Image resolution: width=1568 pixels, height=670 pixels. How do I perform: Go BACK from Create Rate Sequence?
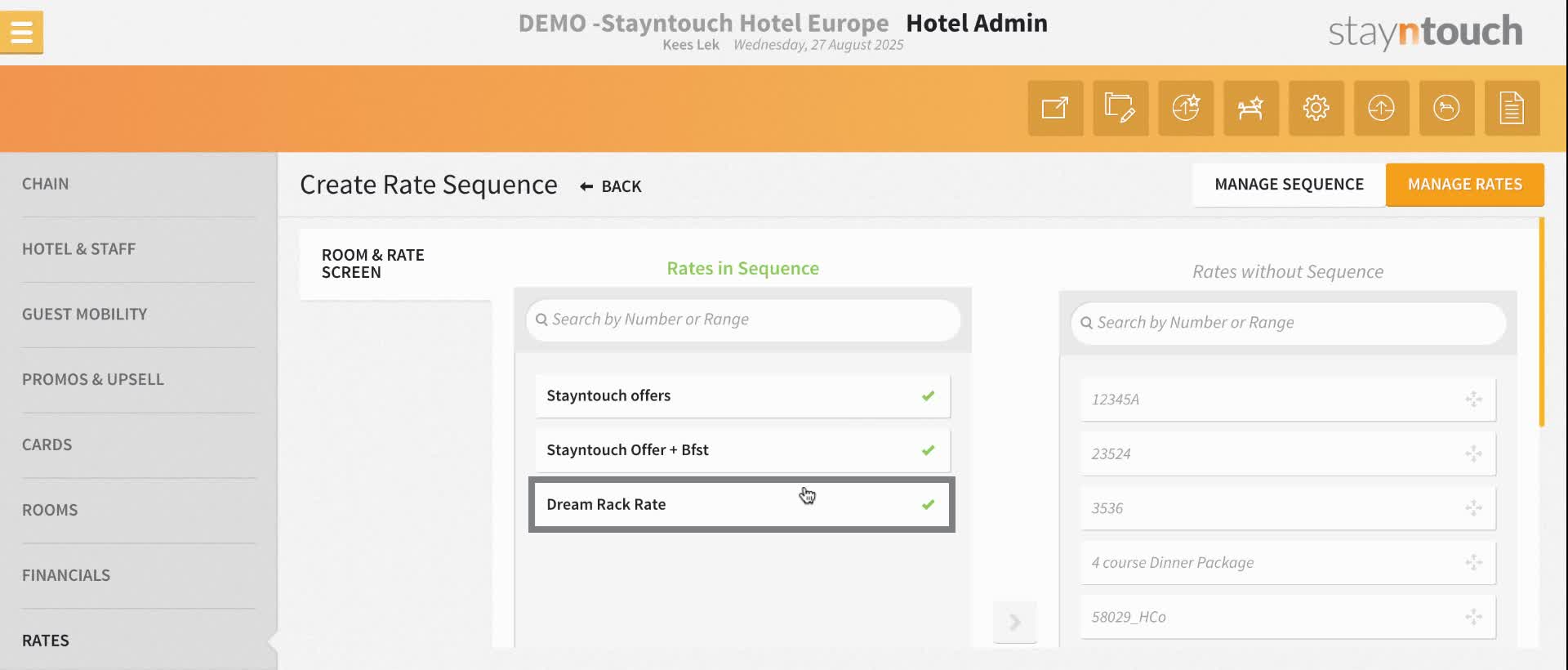[x=611, y=186]
